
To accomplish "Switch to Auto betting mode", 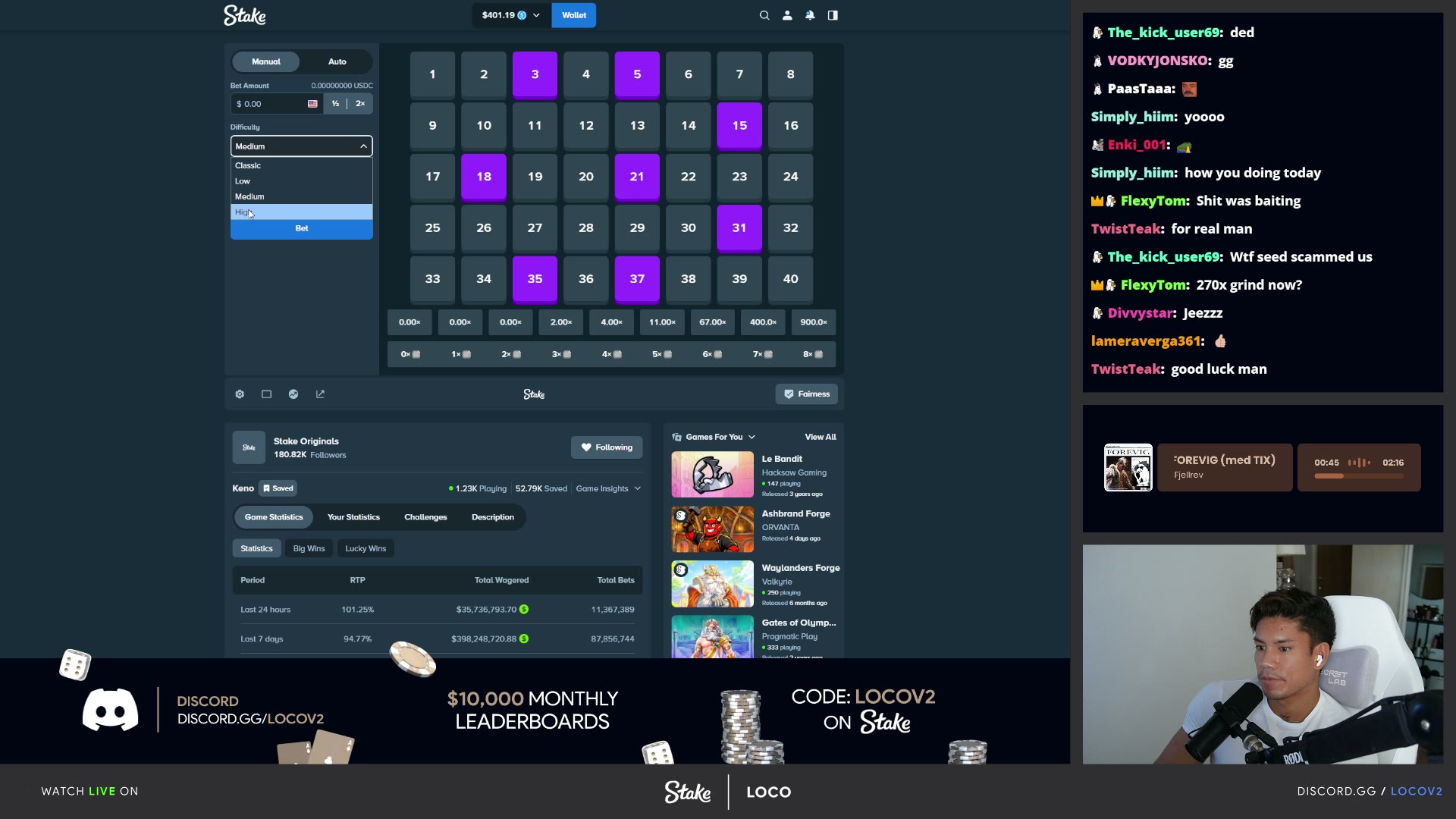I will point(337,61).
